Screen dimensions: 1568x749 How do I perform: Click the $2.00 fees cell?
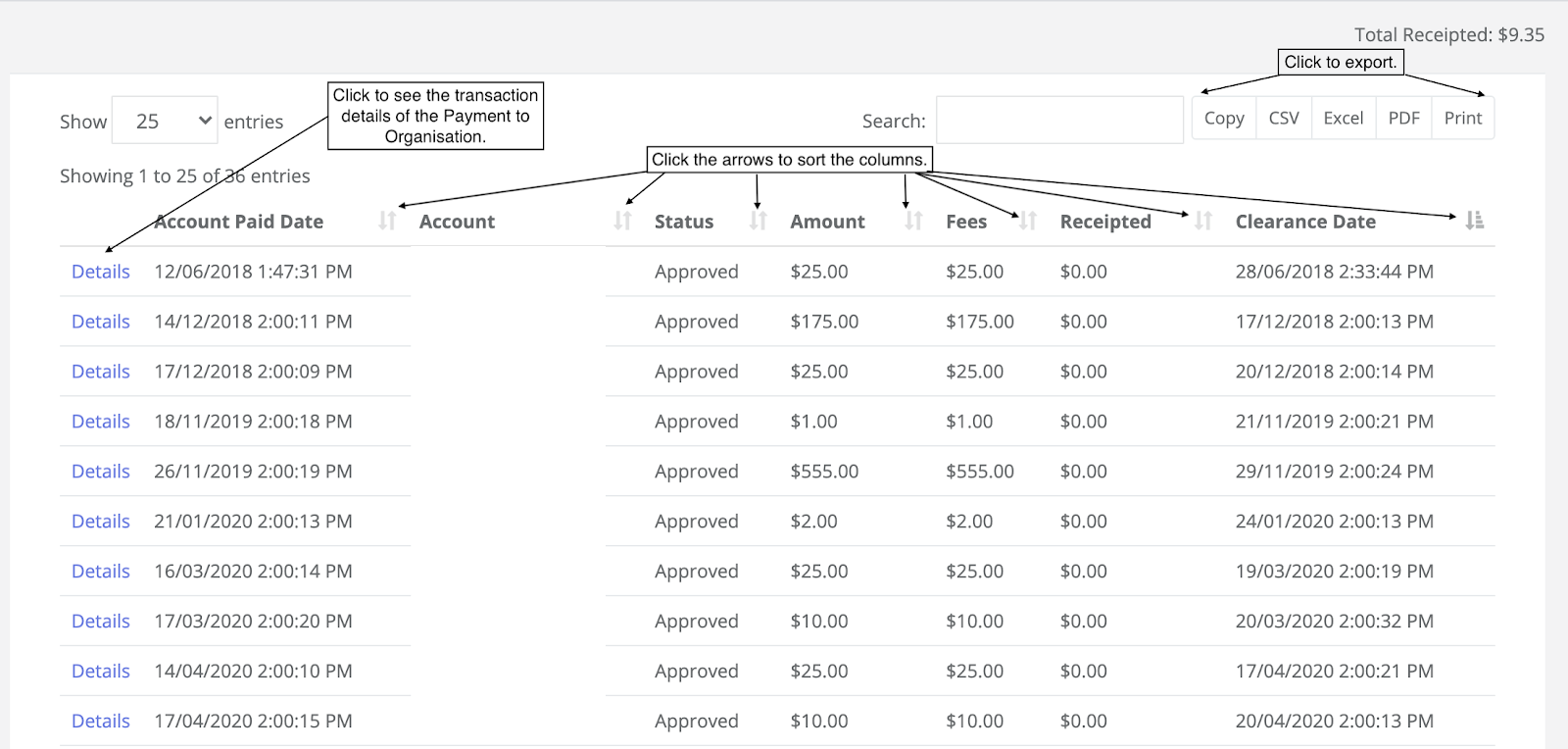[x=969, y=522]
